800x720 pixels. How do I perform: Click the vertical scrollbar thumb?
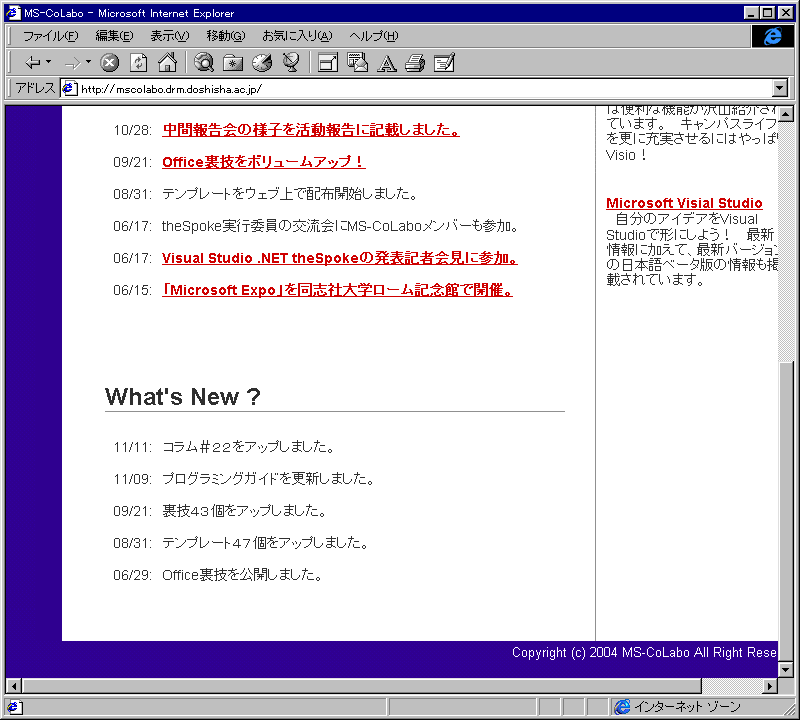click(786, 511)
